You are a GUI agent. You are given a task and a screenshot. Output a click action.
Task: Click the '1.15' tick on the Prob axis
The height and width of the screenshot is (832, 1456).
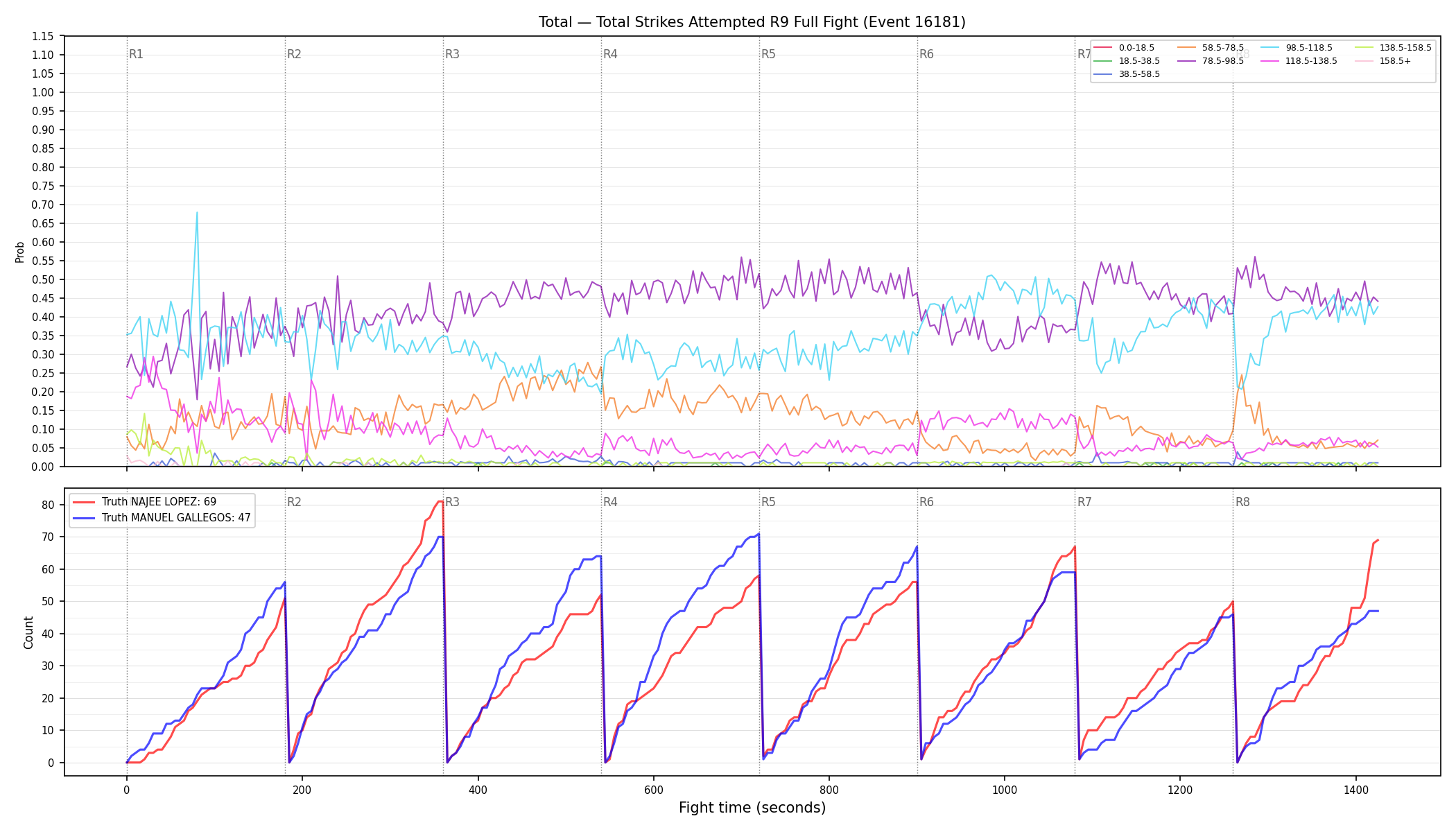[x=43, y=36]
